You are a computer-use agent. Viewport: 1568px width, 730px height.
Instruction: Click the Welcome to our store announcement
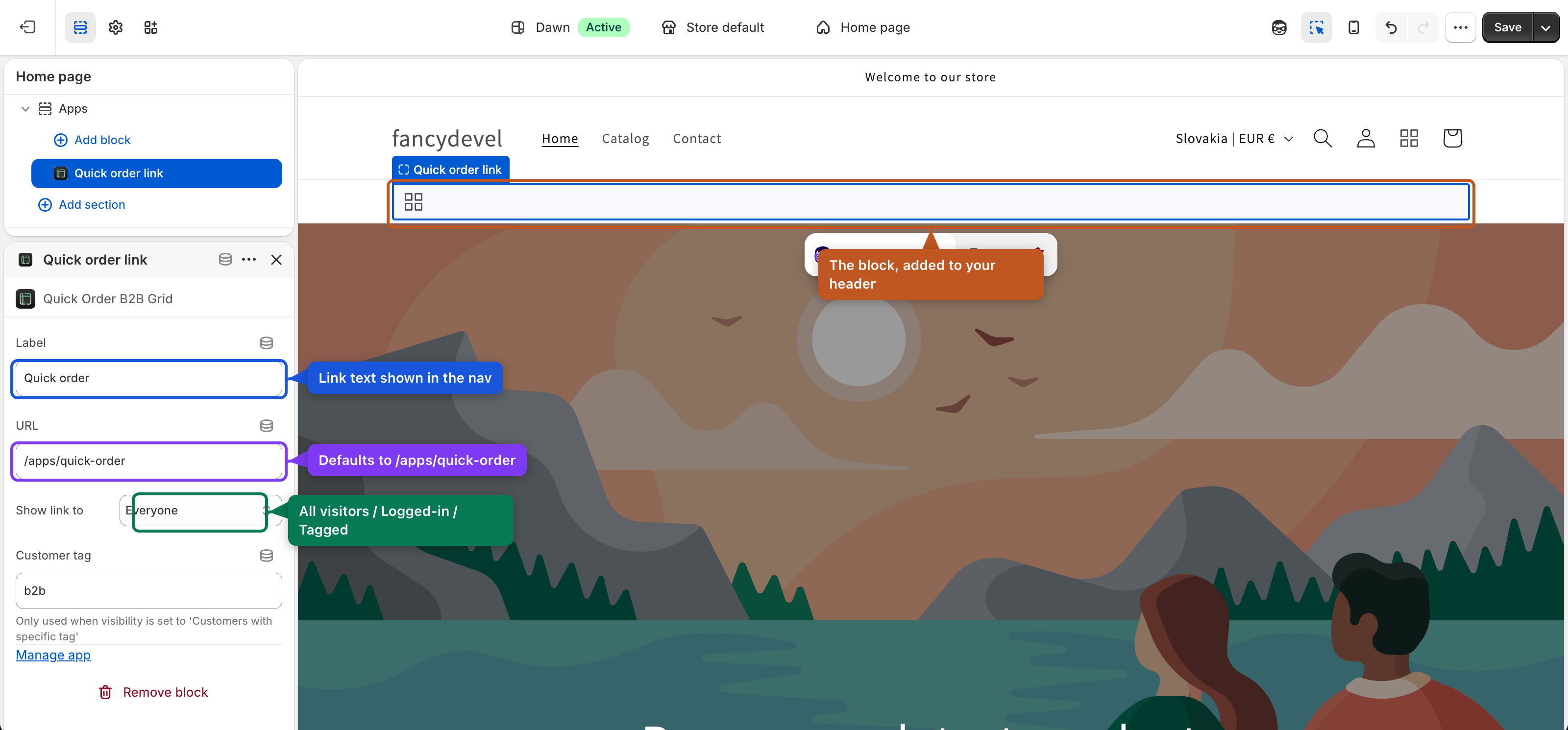[930, 77]
